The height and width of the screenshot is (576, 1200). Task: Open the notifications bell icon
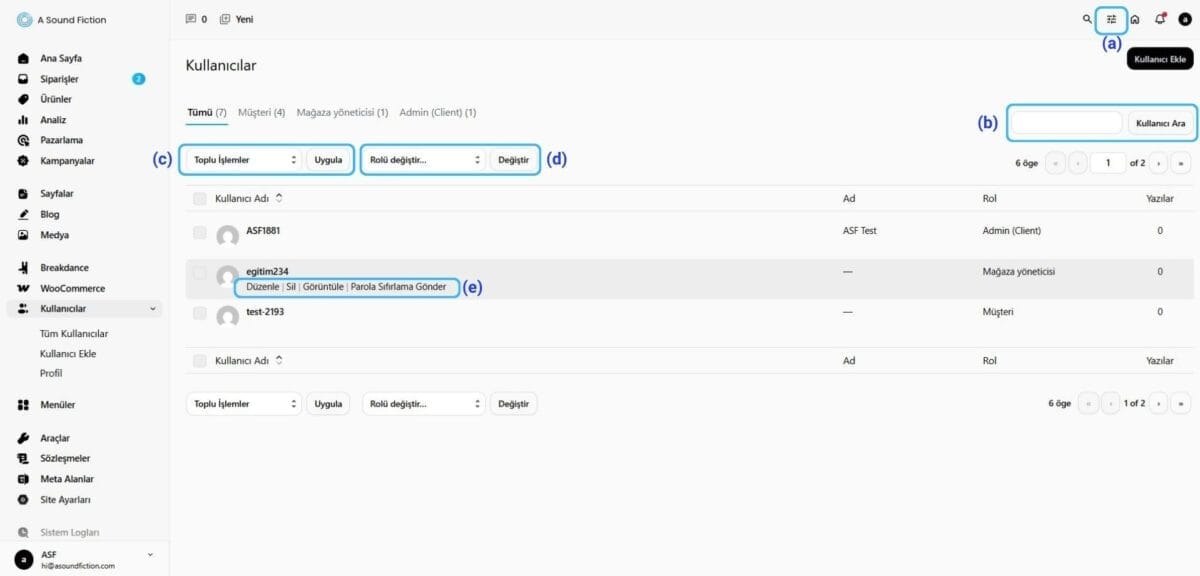click(1160, 19)
